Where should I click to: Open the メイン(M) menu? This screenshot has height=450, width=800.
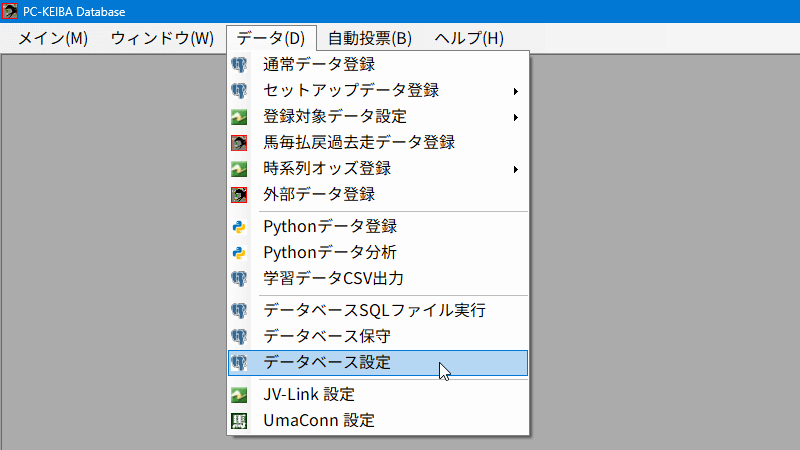[x=53, y=38]
